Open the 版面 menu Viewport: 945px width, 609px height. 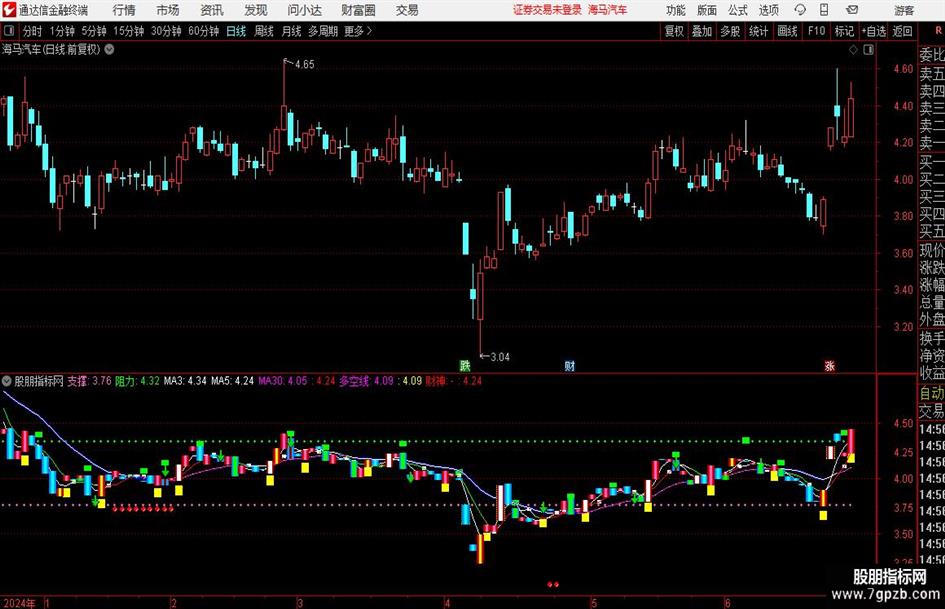click(x=707, y=10)
